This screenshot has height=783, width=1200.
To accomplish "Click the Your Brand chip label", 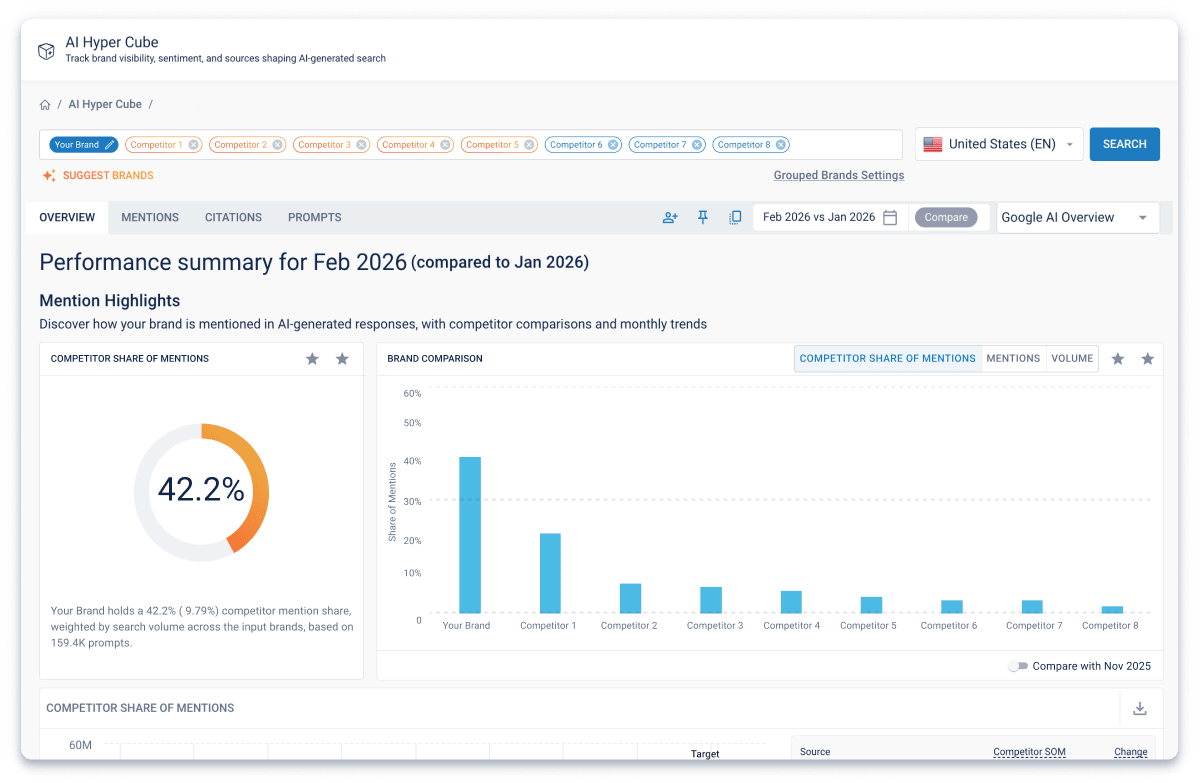I will click(77, 145).
